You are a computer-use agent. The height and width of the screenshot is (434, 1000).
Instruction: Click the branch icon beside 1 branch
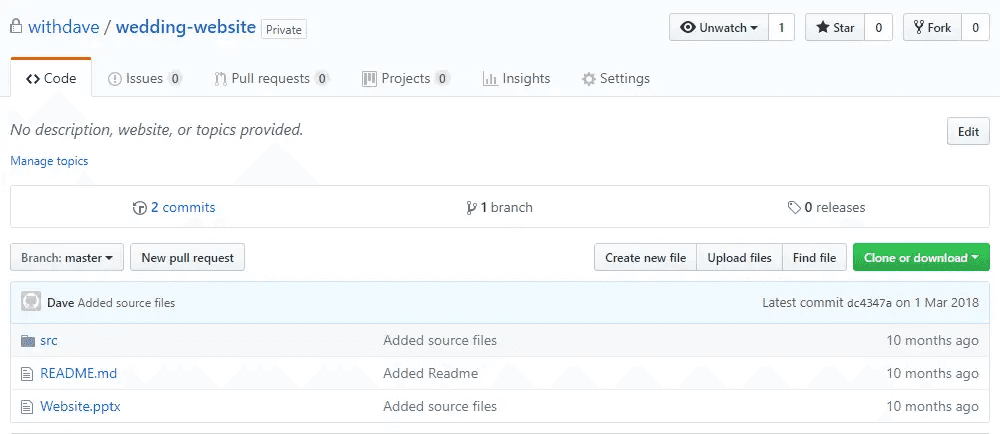pyautogui.click(x=471, y=208)
